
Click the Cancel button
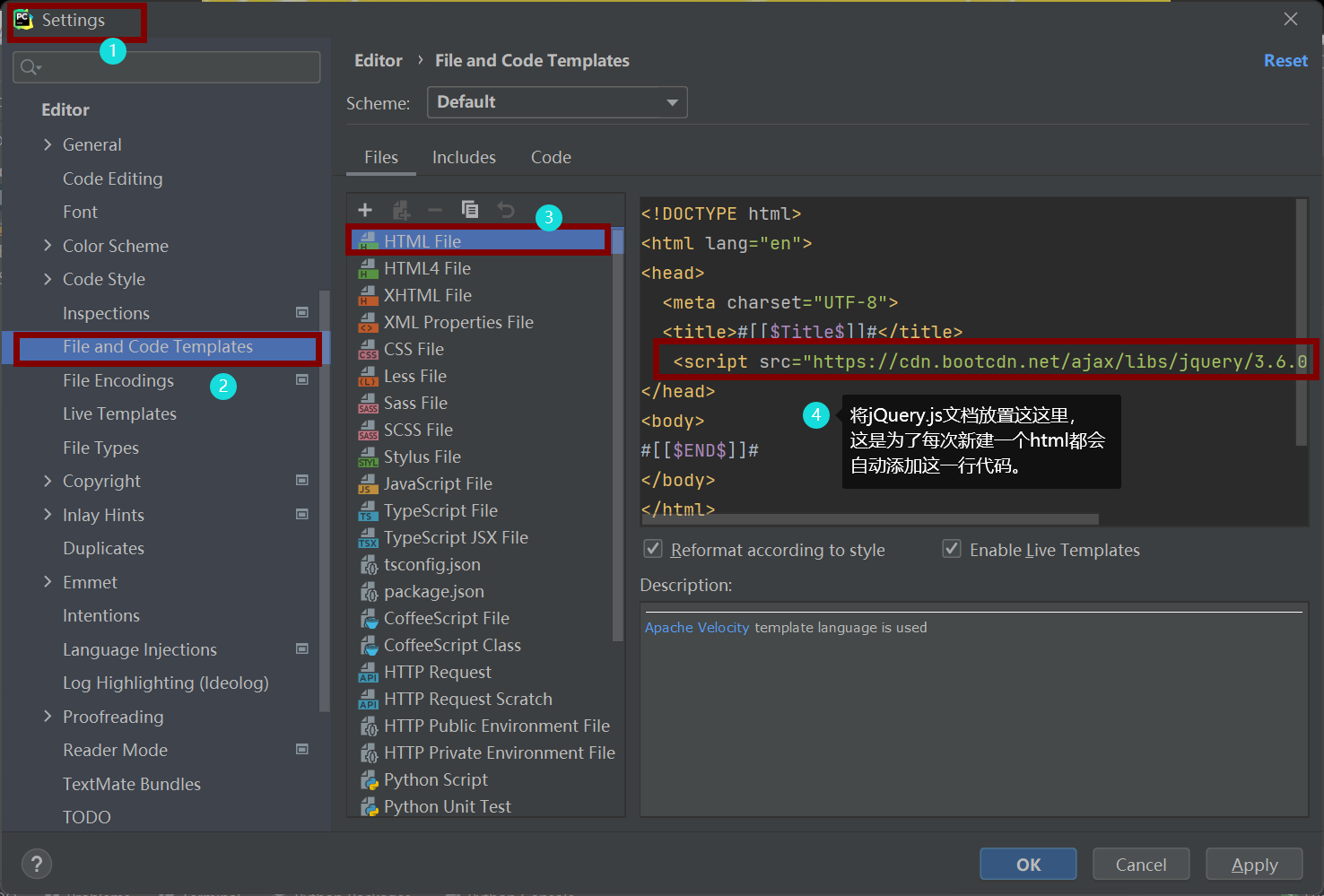pyautogui.click(x=1141, y=865)
